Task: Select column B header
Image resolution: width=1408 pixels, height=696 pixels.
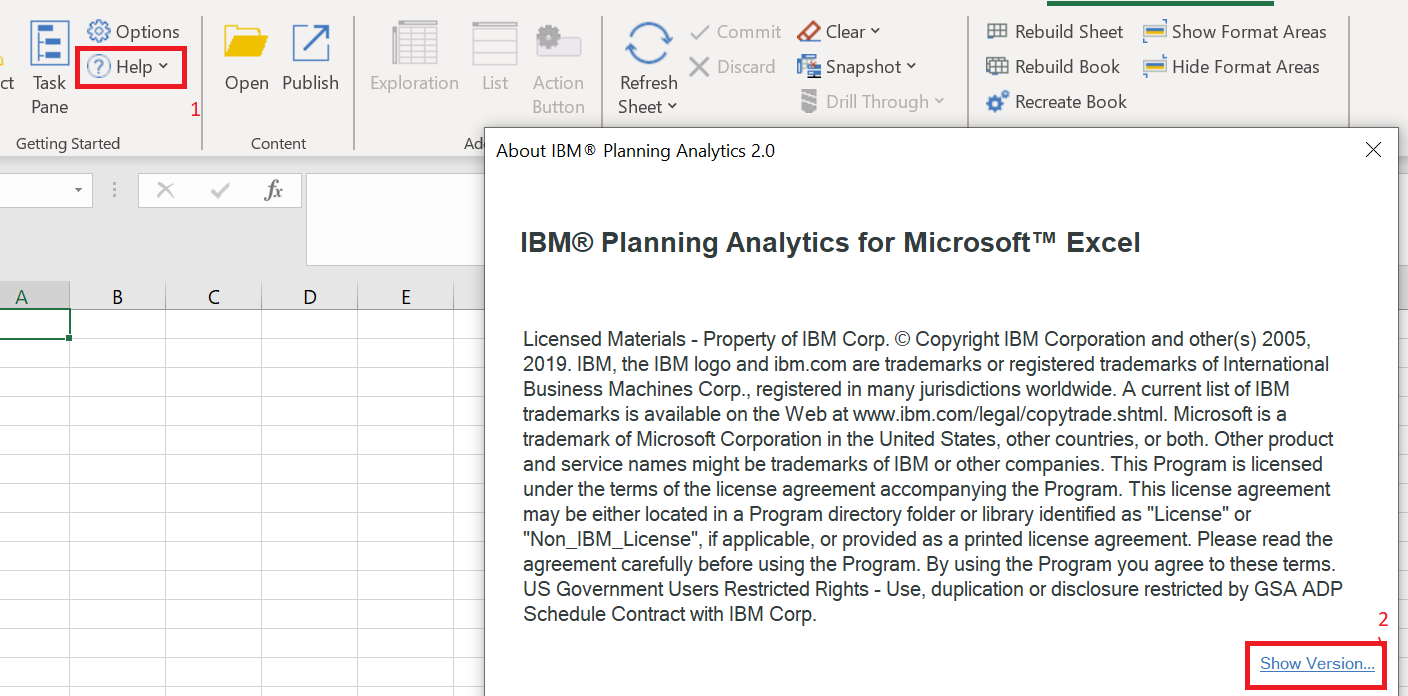Action: coord(118,297)
